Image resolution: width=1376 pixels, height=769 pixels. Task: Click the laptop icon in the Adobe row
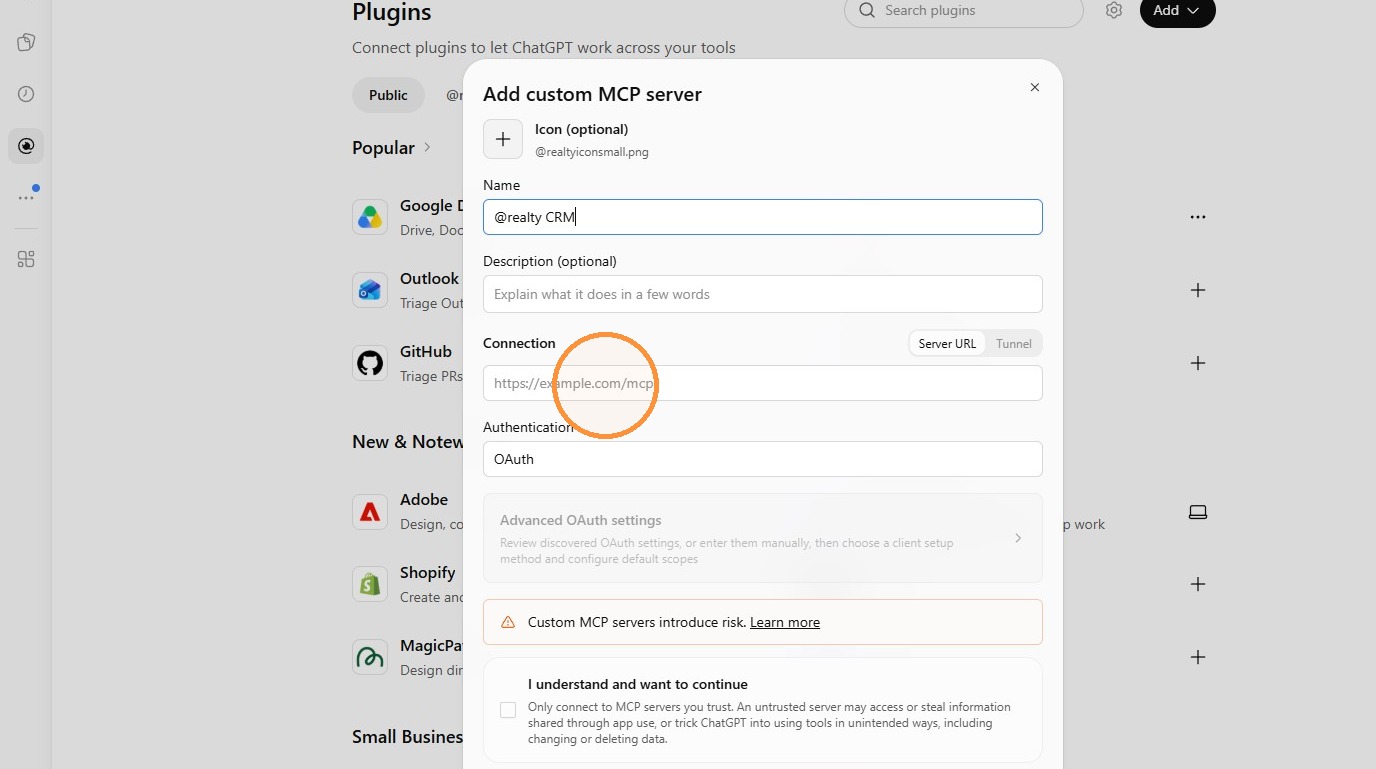coord(1198,512)
